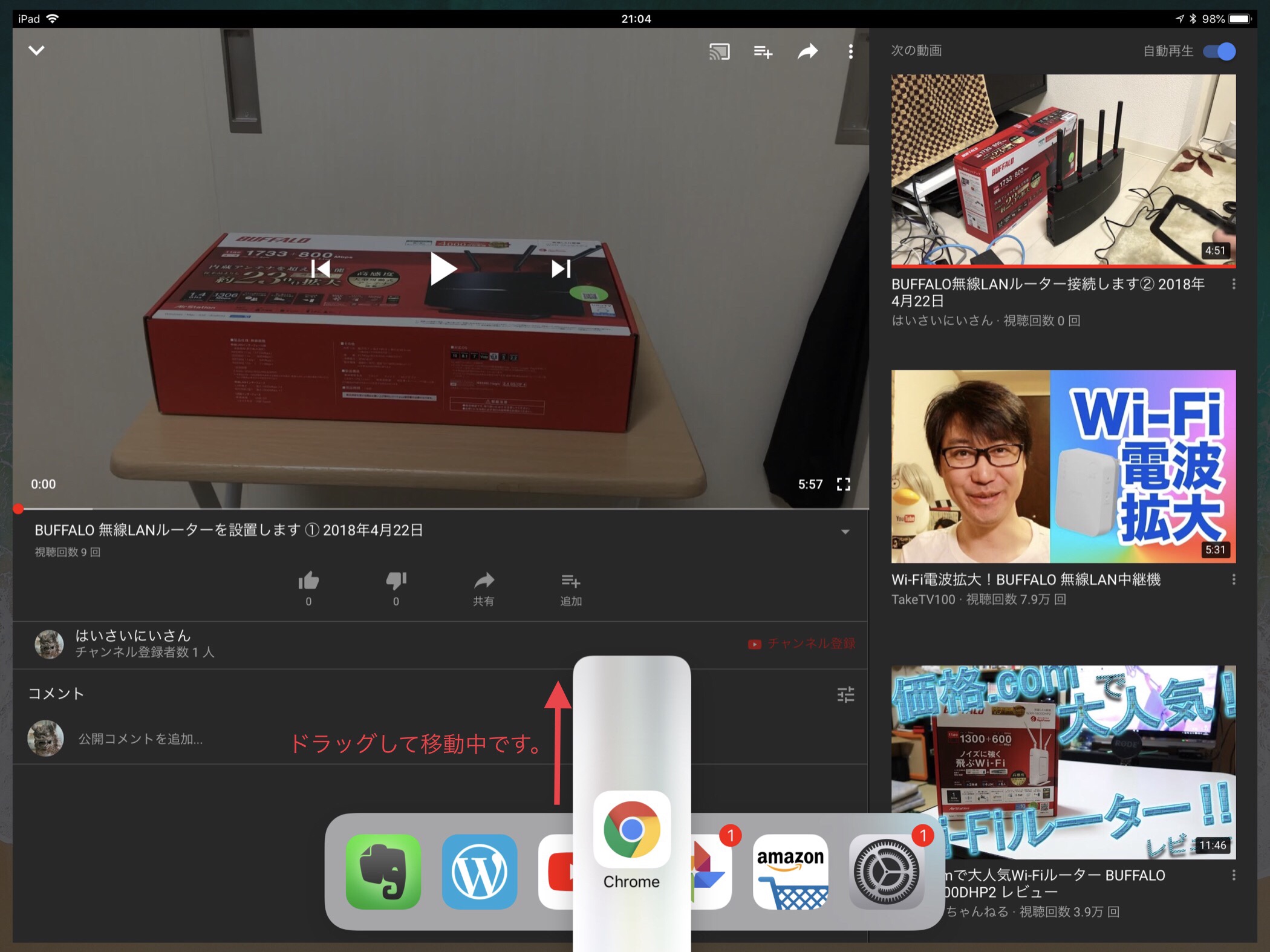Tap the 視聴回数 9 回 view count

click(67, 552)
